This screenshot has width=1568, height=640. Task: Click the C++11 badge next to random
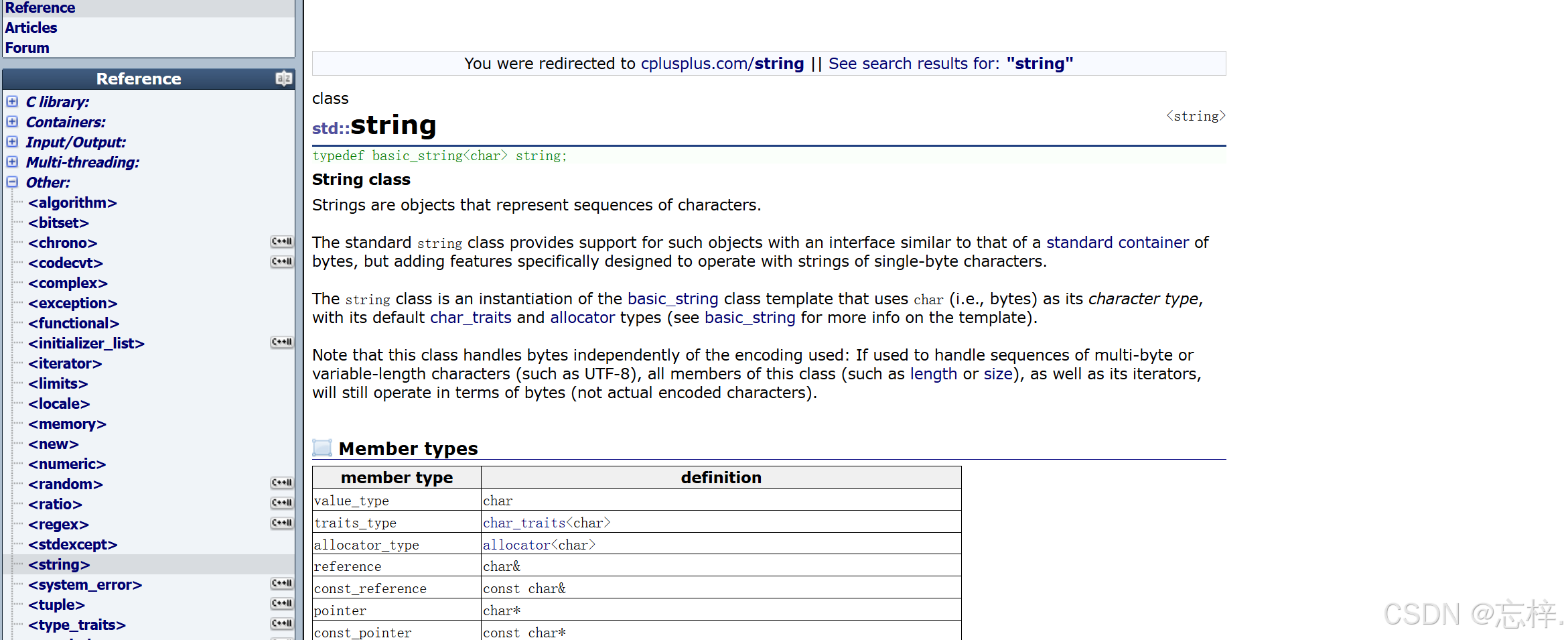click(x=282, y=483)
